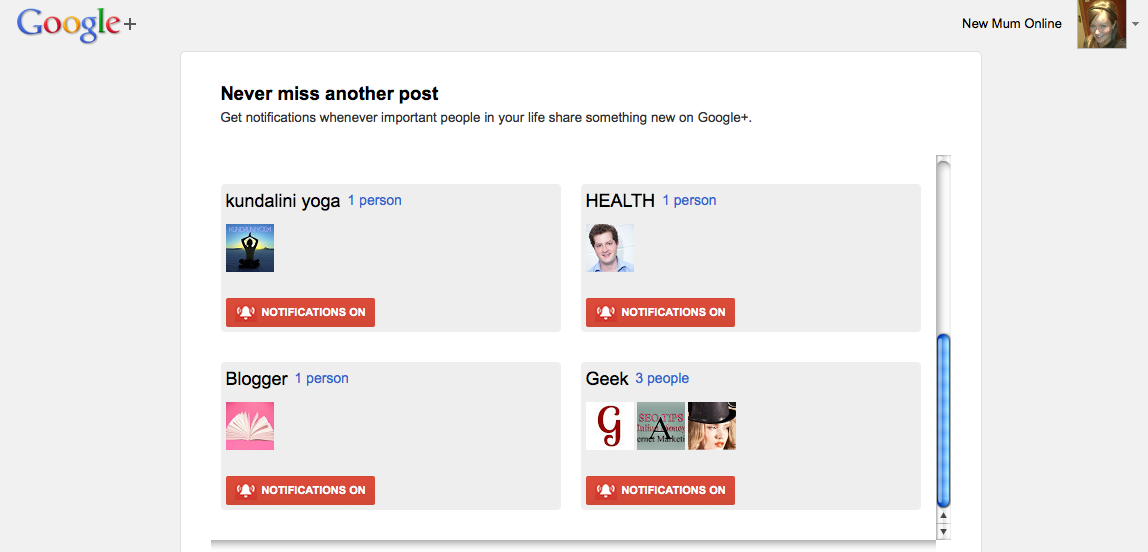The width and height of the screenshot is (1148, 552).
Task: Click the scrollbar up arrow
Action: pyautogui.click(x=944, y=517)
